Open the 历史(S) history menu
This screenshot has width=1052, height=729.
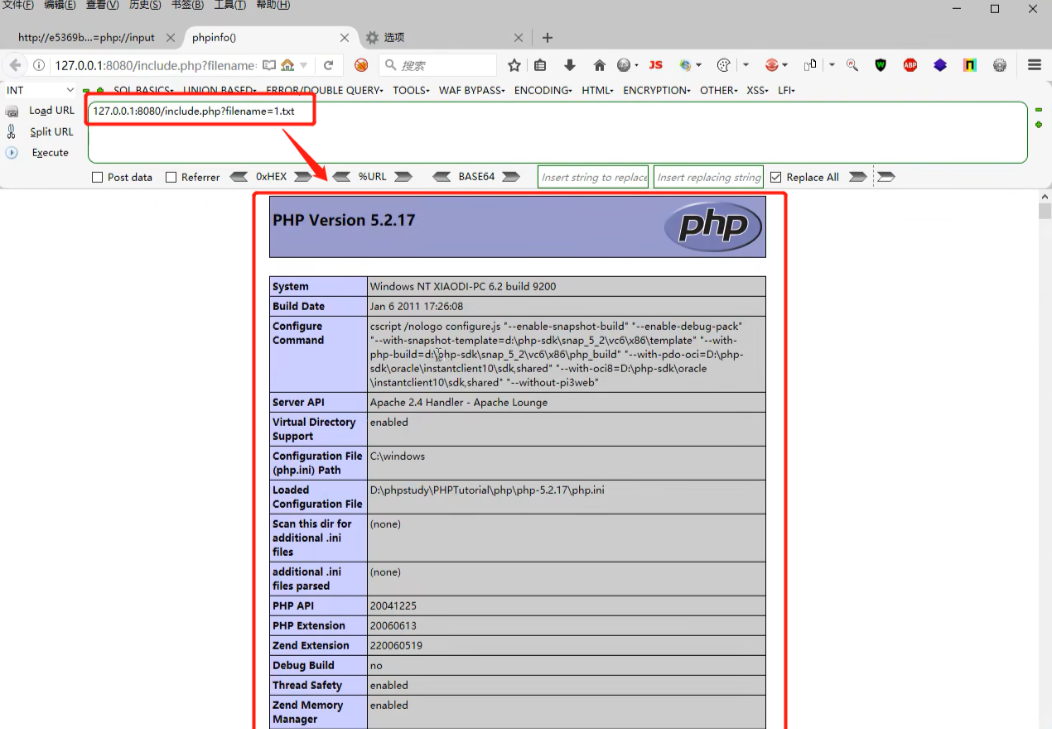coord(144,5)
